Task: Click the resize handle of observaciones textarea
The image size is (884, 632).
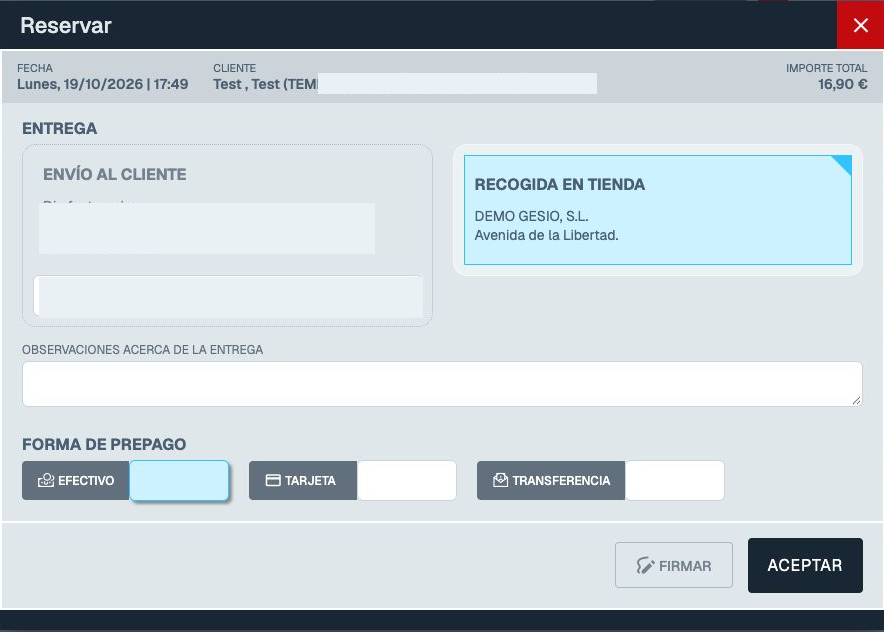Action: (856, 400)
